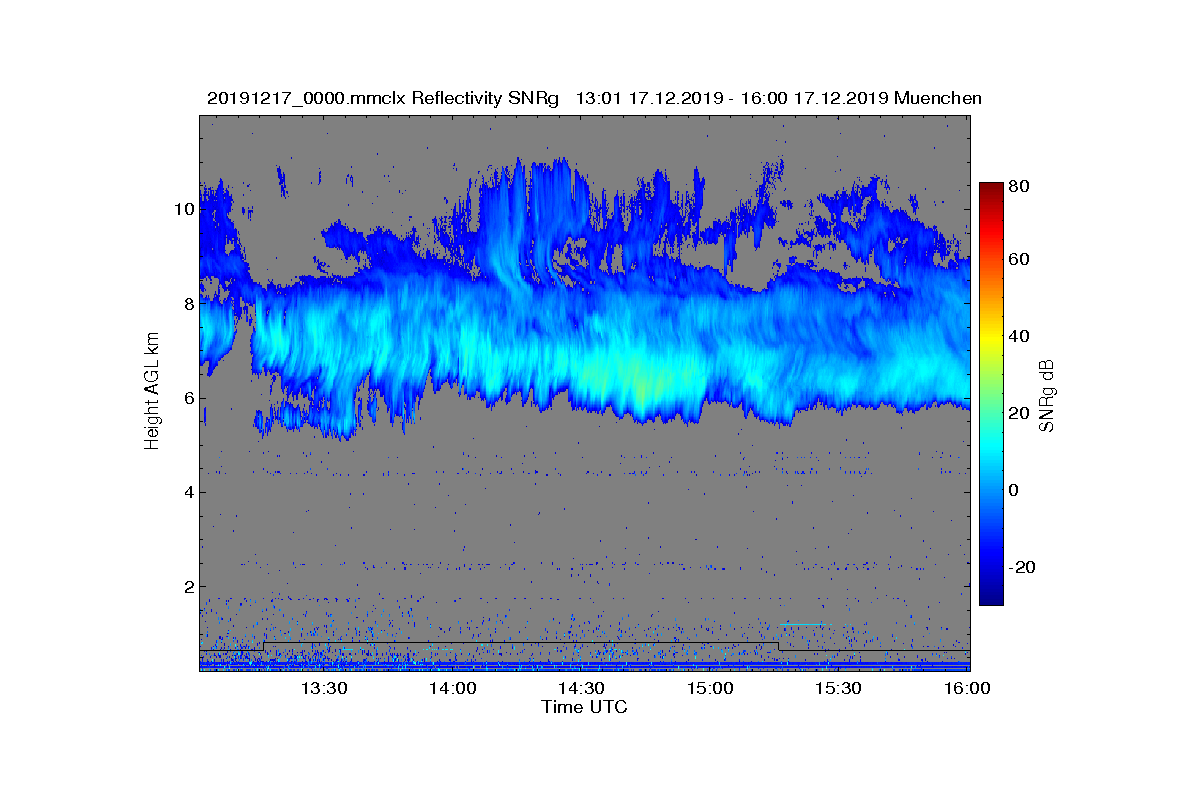Click the height tick label 8
The height and width of the screenshot is (800, 1200).
point(187,304)
